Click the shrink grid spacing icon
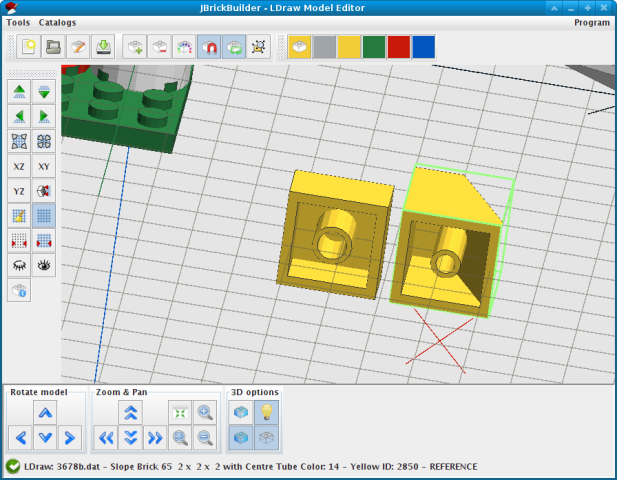The height and width of the screenshot is (480, 617). click(x=19, y=240)
